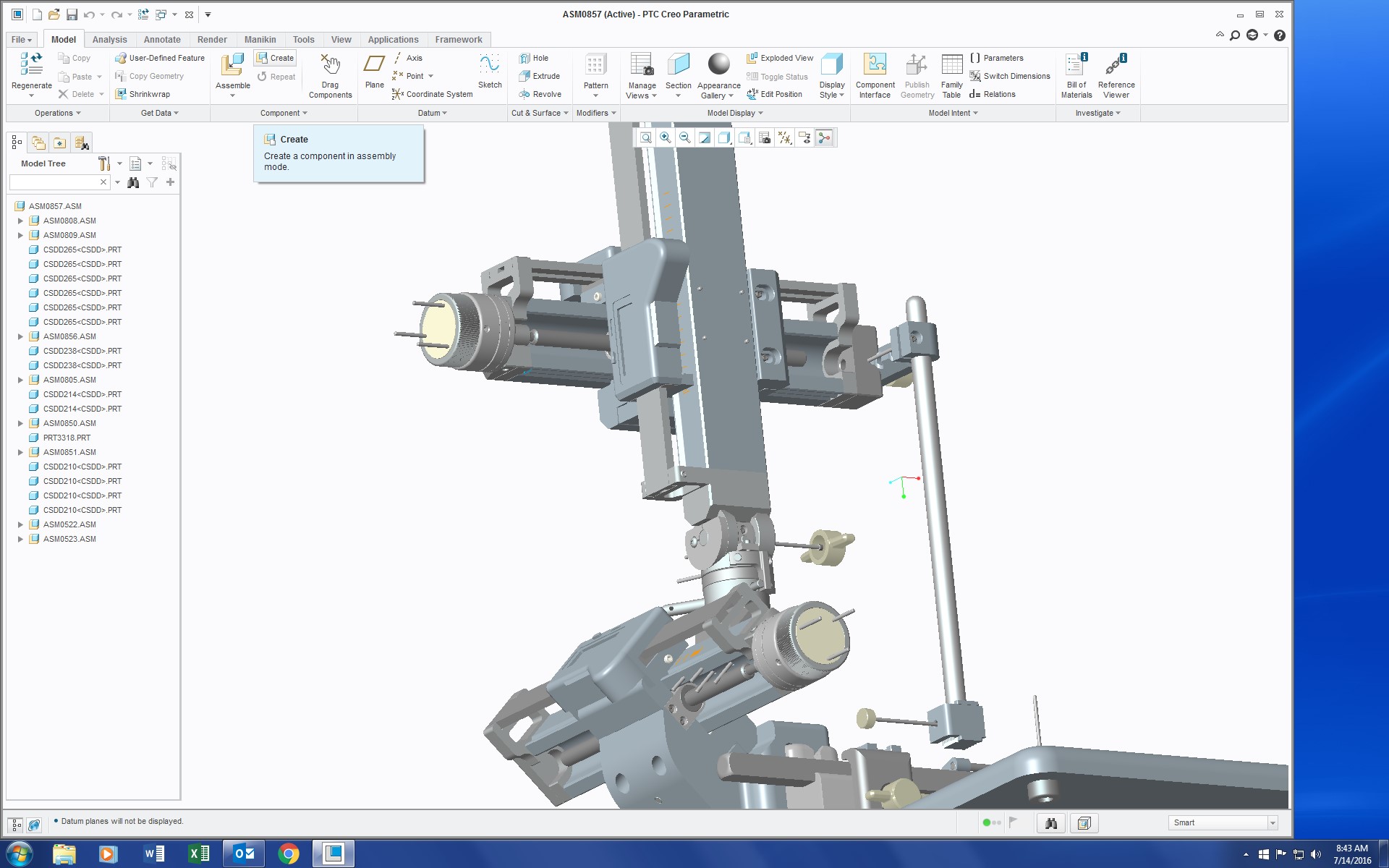The height and width of the screenshot is (868, 1389).
Task: Click the Shrinkwrap tool
Action: click(x=143, y=94)
